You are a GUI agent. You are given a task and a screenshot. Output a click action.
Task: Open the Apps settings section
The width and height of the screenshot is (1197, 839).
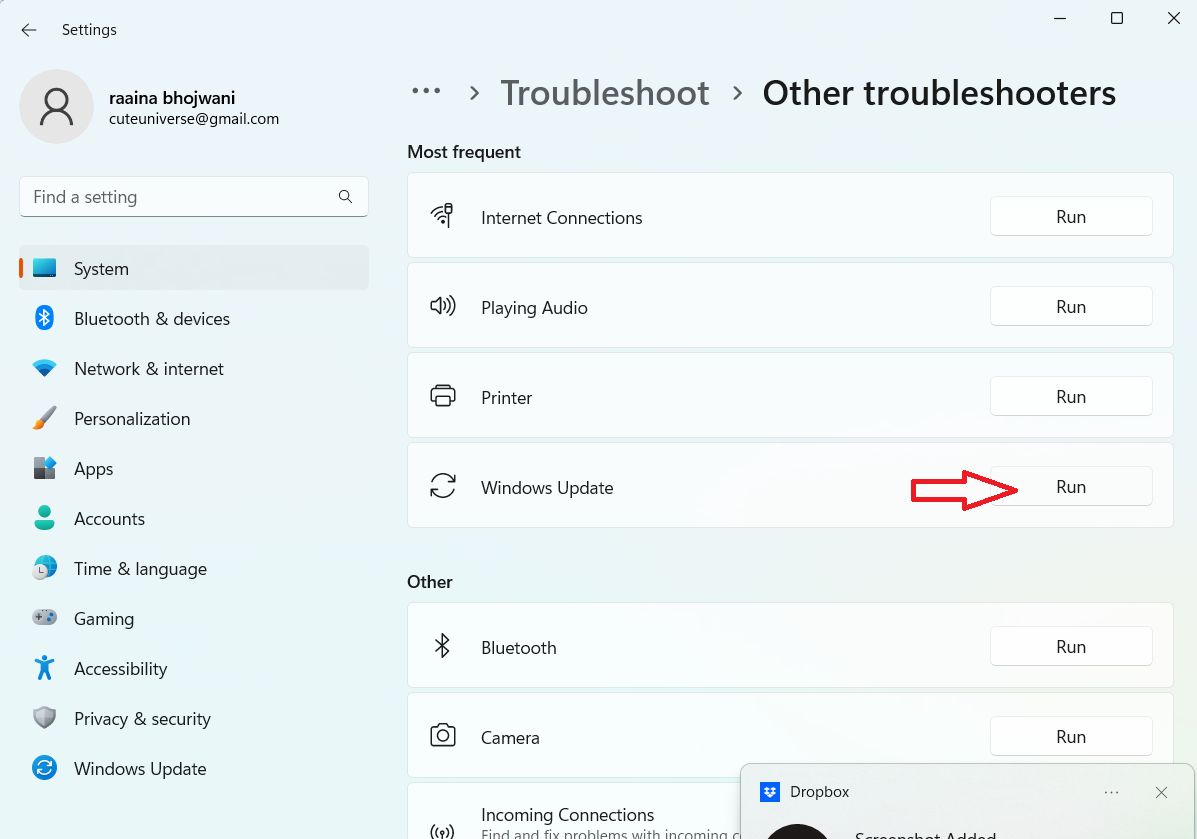[x=94, y=469]
